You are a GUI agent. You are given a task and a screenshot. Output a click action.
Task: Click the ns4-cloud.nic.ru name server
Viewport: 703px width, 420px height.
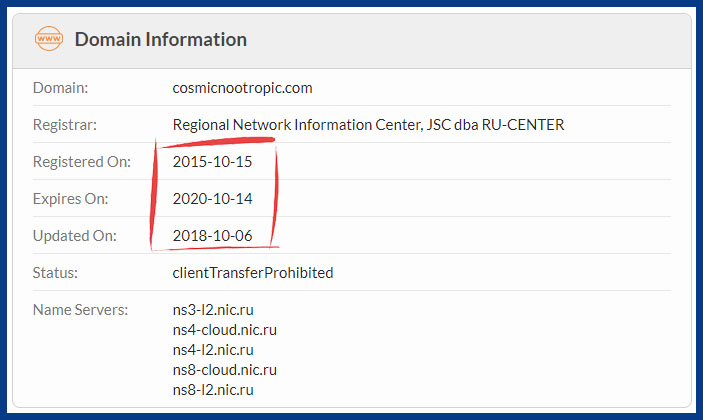[x=225, y=330]
